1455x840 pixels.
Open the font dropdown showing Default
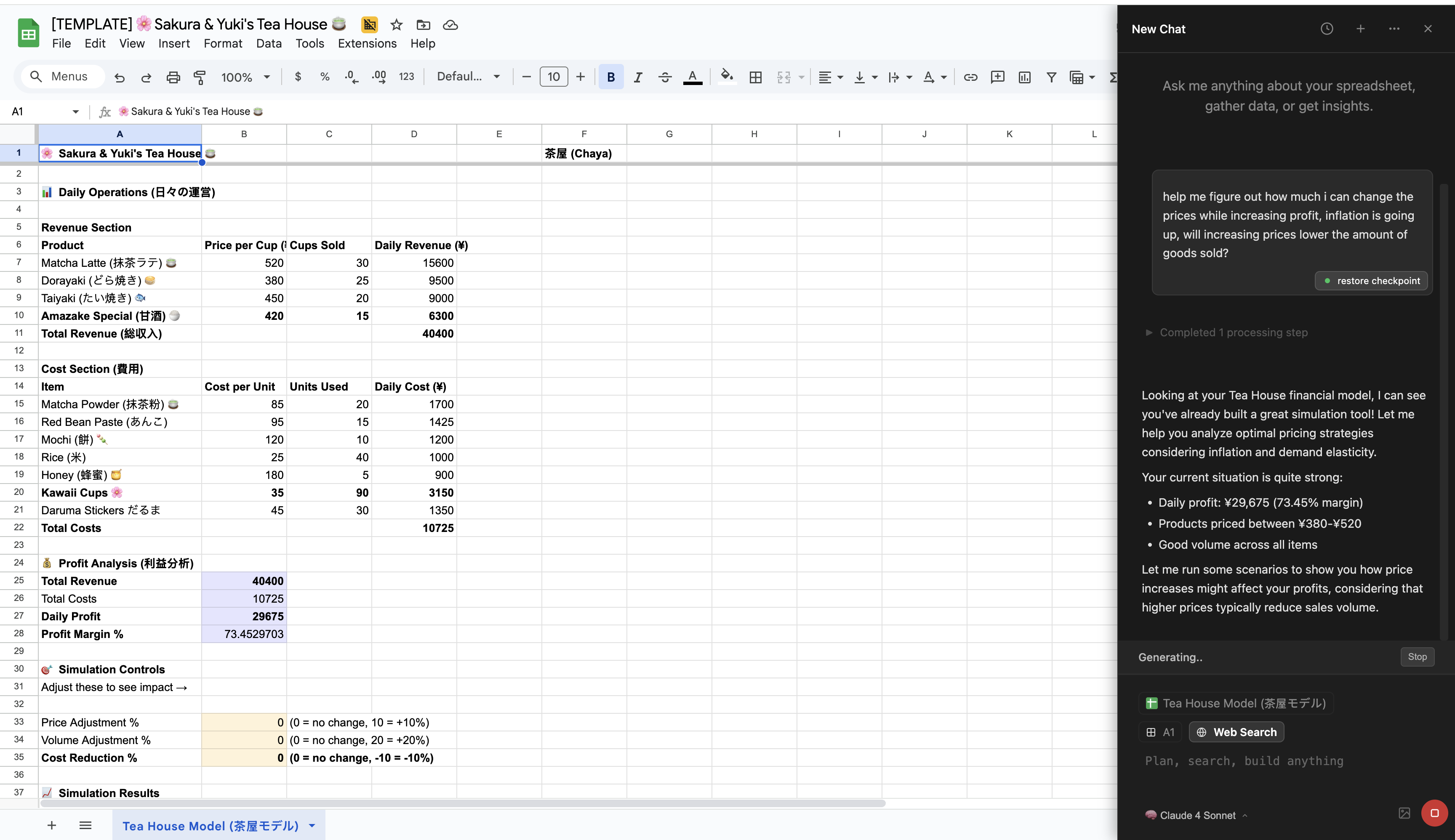pyautogui.click(x=467, y=76)
